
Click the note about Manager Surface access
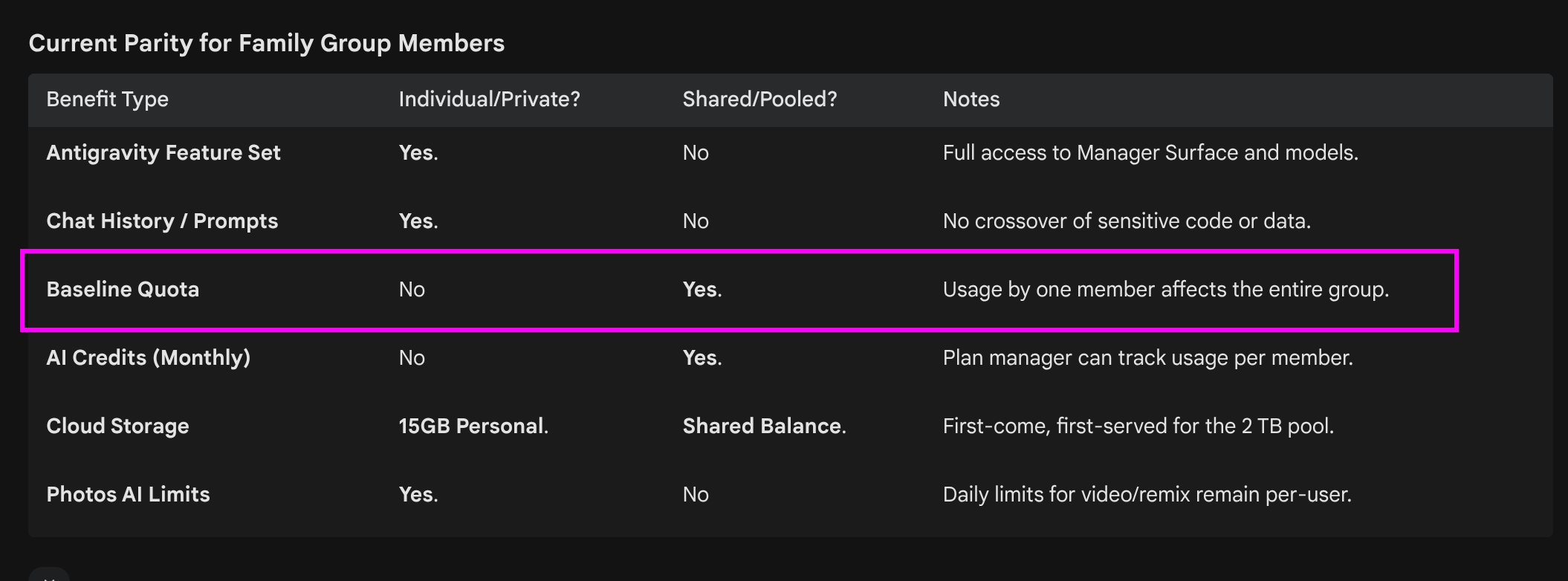(1150, 153)
